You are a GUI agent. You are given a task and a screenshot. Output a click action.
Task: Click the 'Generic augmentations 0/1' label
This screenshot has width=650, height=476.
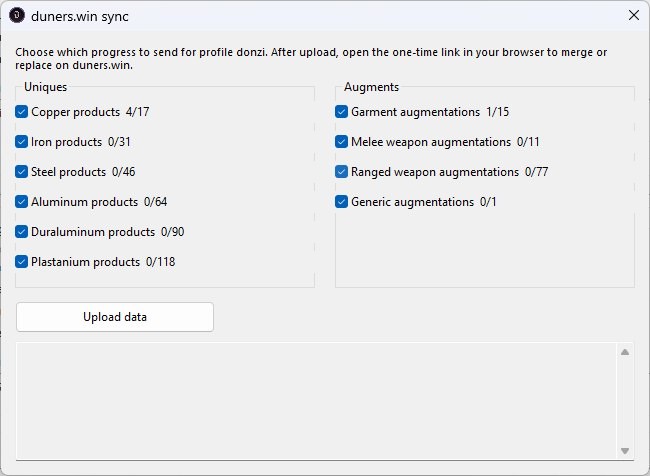click(x=424, y=202)
